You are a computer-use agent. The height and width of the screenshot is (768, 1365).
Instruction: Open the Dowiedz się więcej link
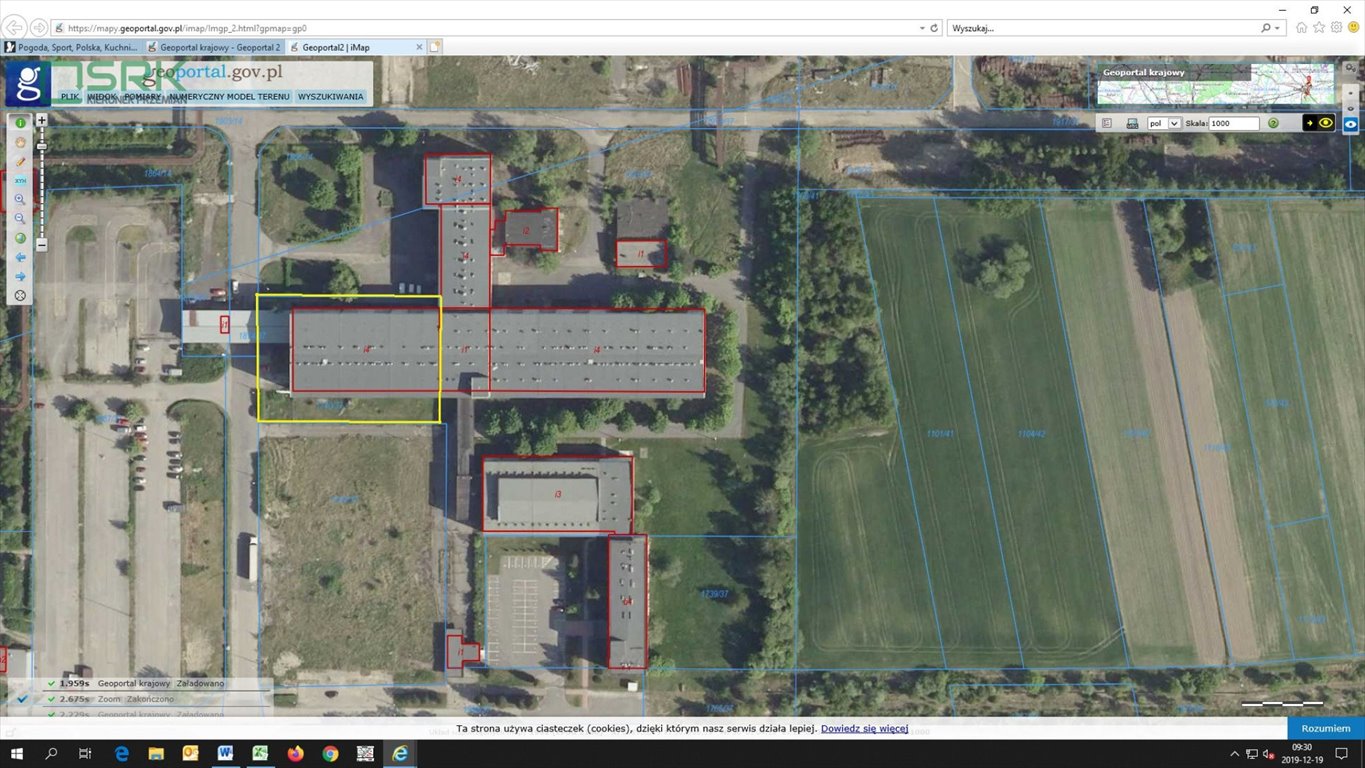click(x=864, y=729)
